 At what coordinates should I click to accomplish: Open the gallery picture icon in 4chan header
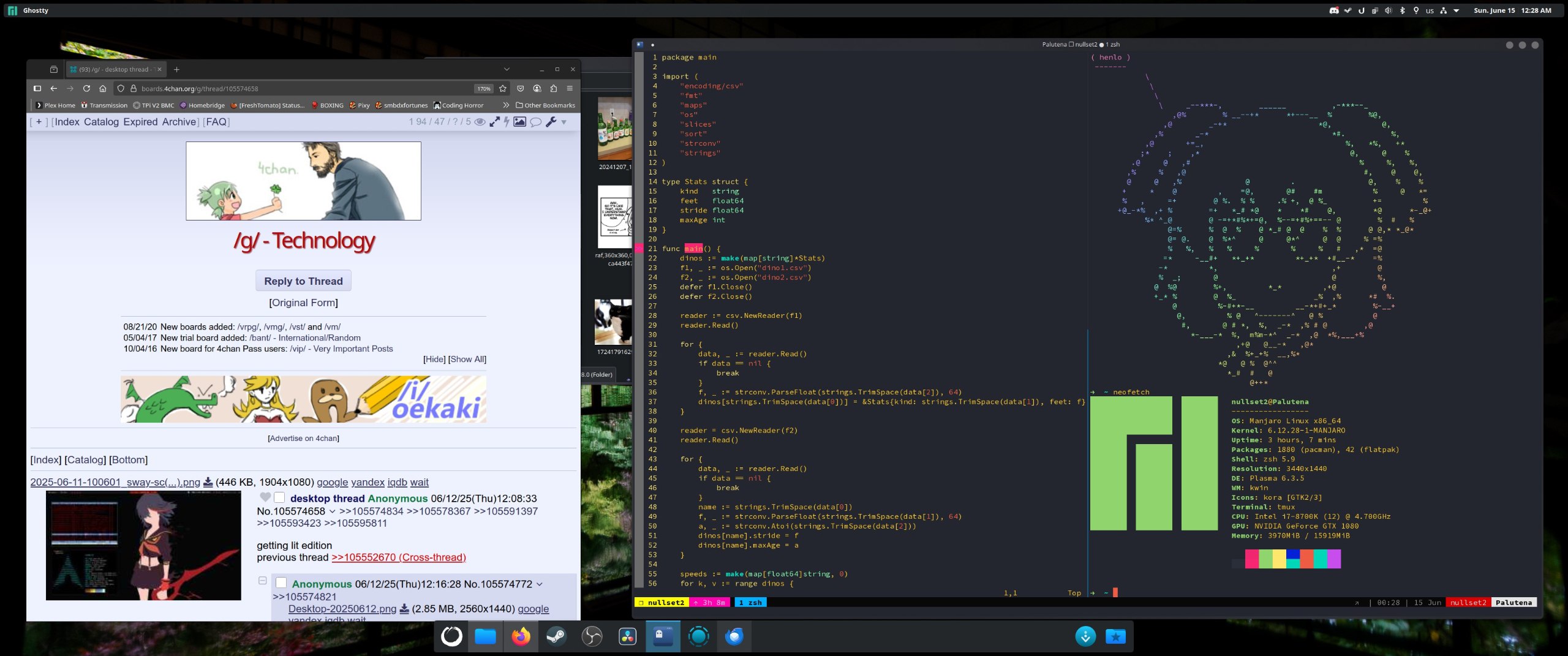(x=519, y=122)
